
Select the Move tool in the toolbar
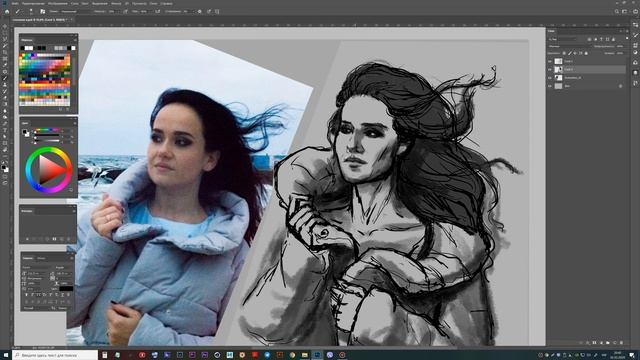(4, 27)
